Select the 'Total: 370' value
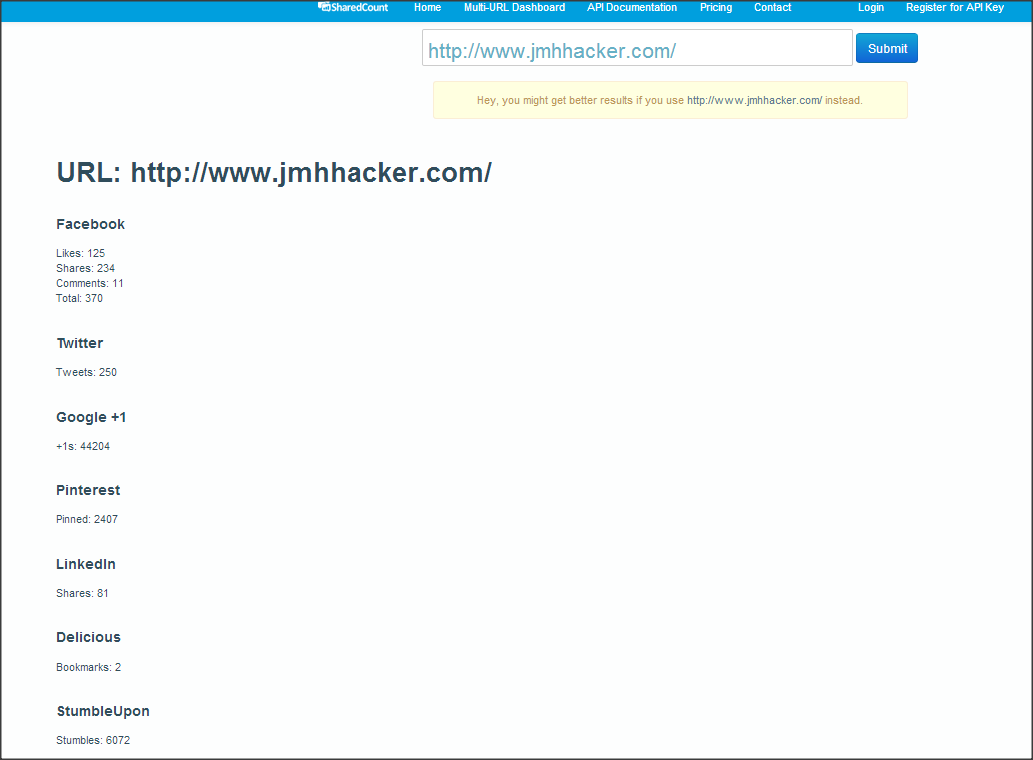Screen dimensions: 1033x760 (x=79, y=298)
